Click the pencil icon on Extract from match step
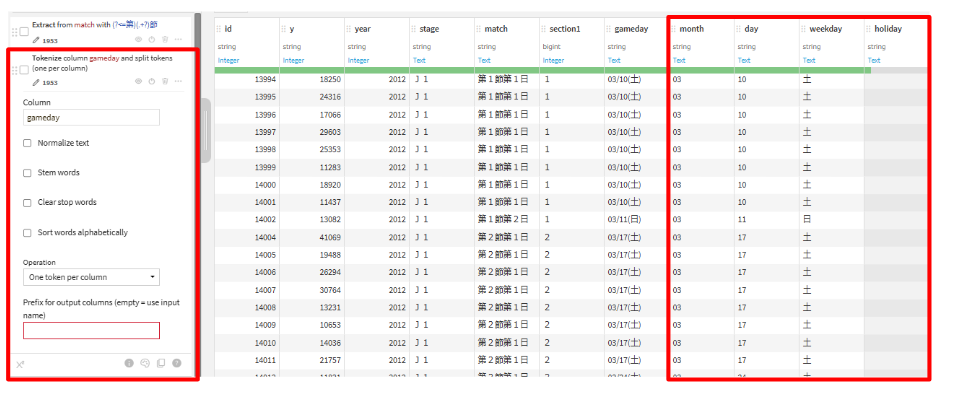The image size is (955, 394). tap(36, 40)
